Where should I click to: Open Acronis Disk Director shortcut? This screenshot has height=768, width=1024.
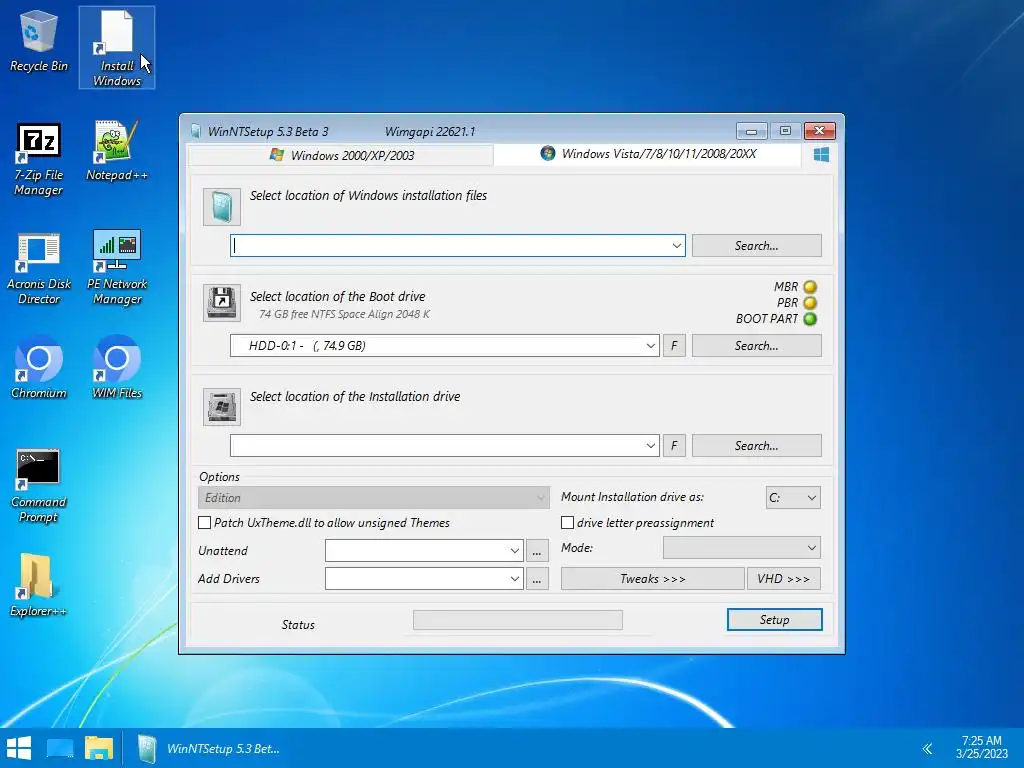(39, 269)
